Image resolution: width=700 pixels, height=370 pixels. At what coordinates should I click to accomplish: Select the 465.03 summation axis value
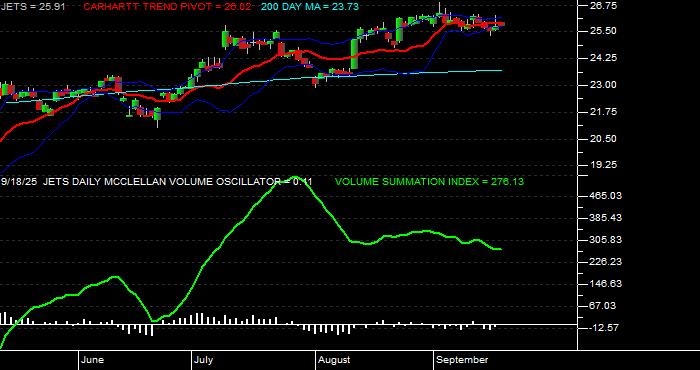(605, 195)
